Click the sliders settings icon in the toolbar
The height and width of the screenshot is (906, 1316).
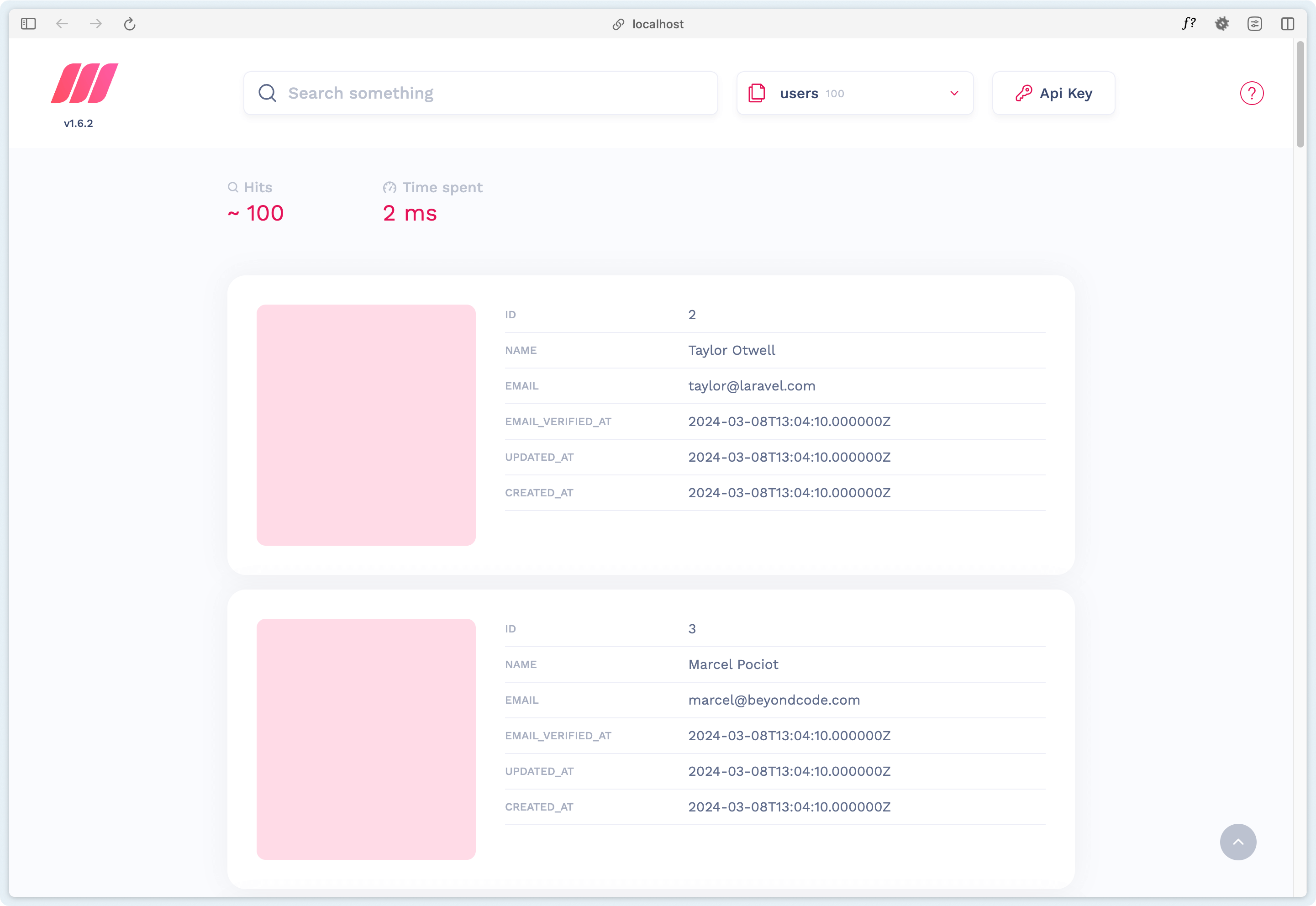click(1255, 23)
